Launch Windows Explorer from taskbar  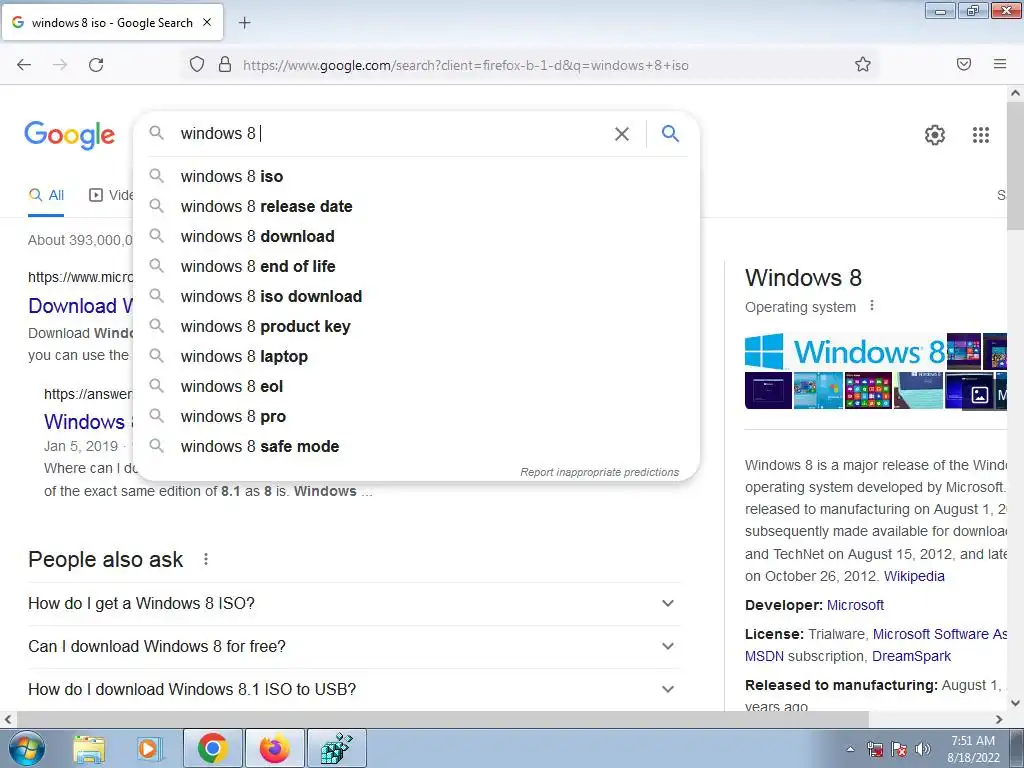click(89, 749)
